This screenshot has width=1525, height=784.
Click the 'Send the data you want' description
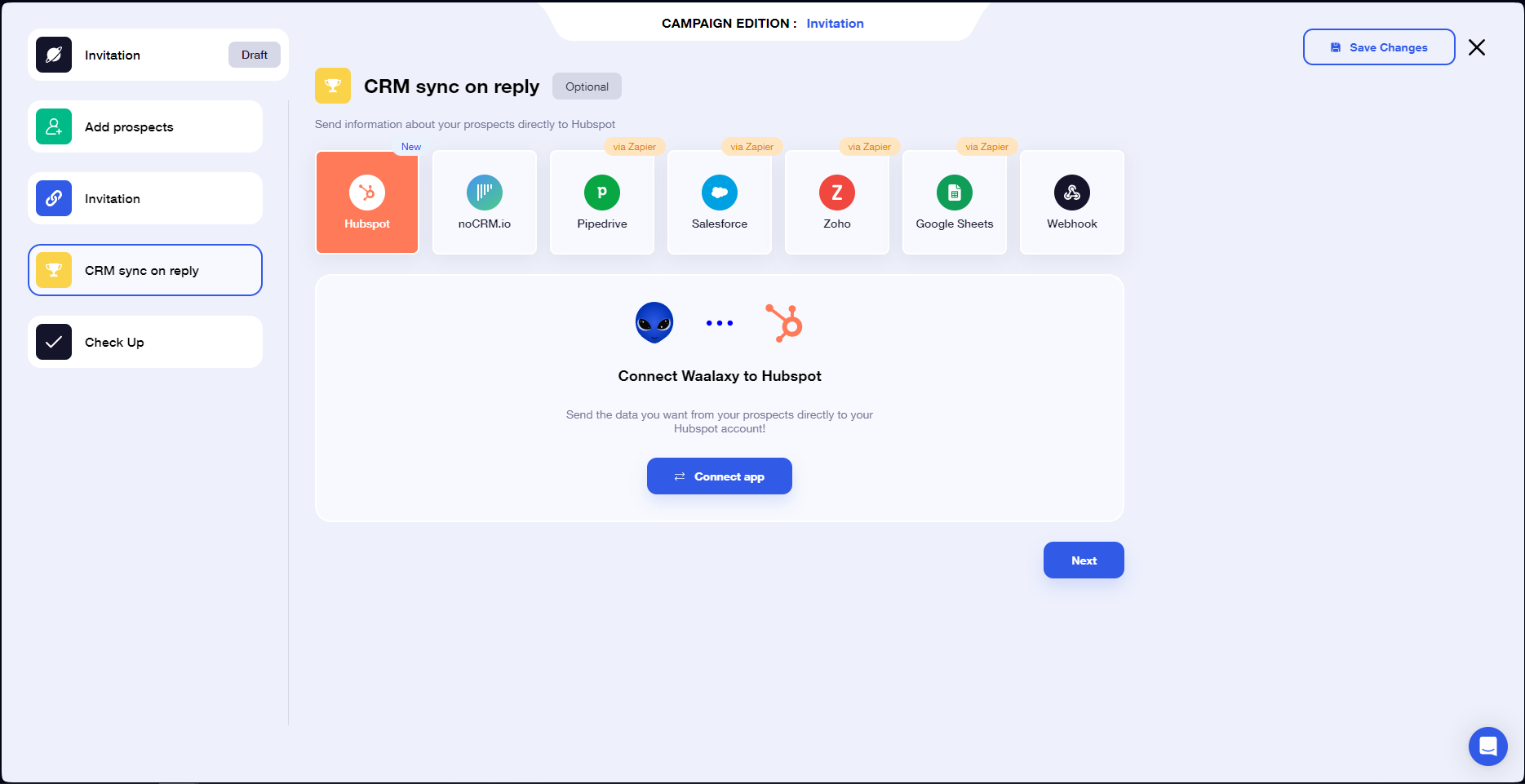720,422
